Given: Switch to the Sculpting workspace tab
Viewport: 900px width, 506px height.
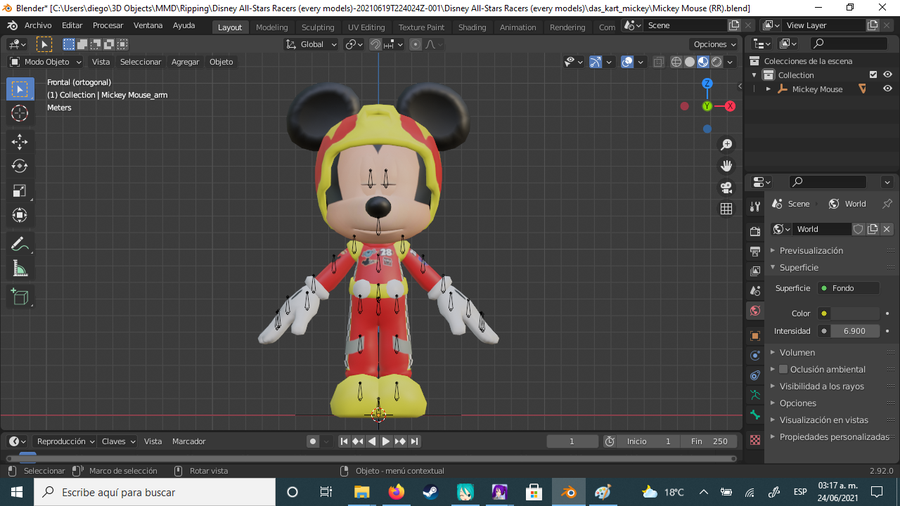Looking at the screenshot, I should point(317,27).
